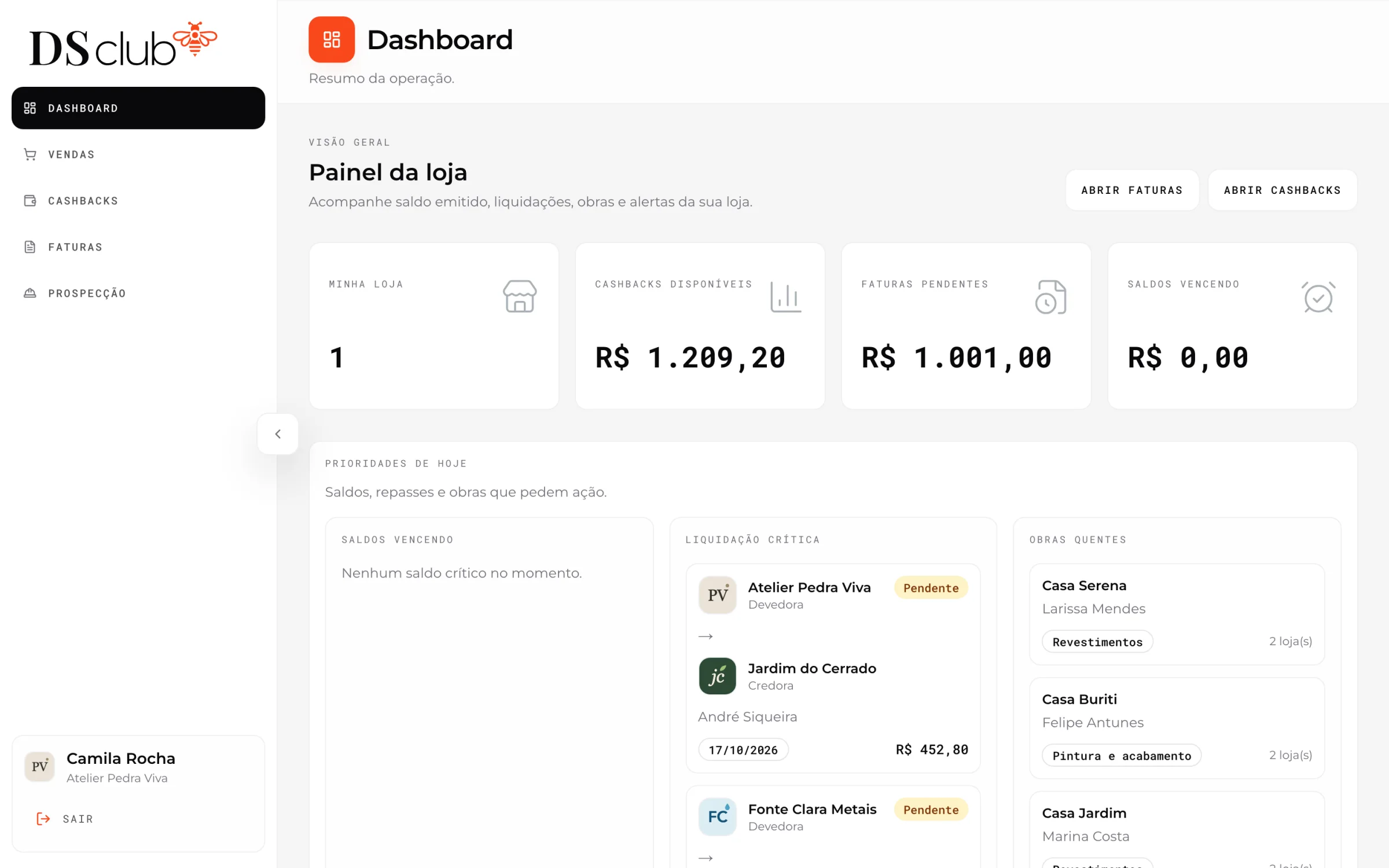The height and width of the screenshot is (868, 1389).
Task: Click the Sair logout arrow icon
Action: (x=43, y=819)
